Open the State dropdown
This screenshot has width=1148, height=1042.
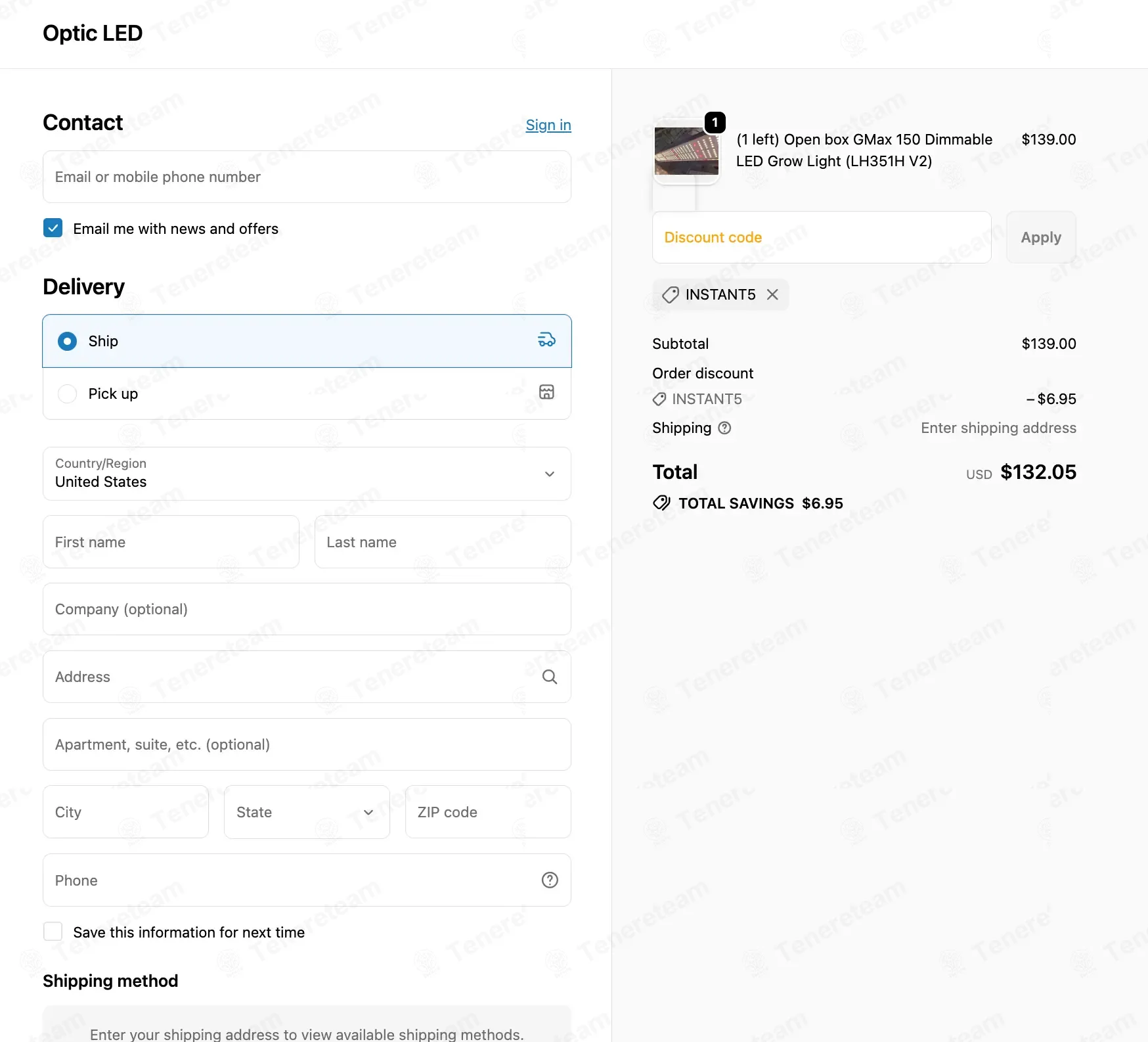307,812
